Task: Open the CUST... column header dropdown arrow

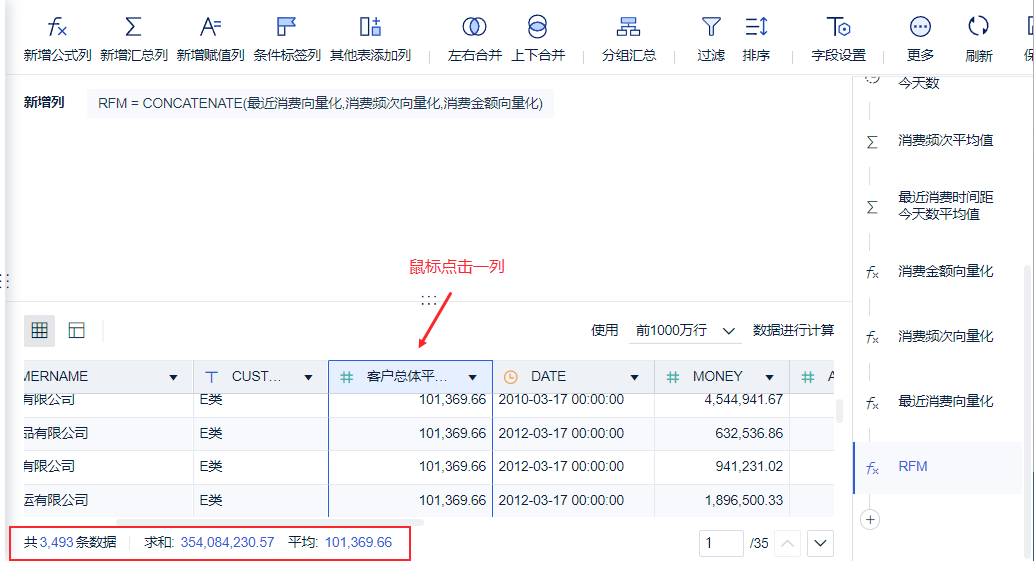Action: [308, 377]
